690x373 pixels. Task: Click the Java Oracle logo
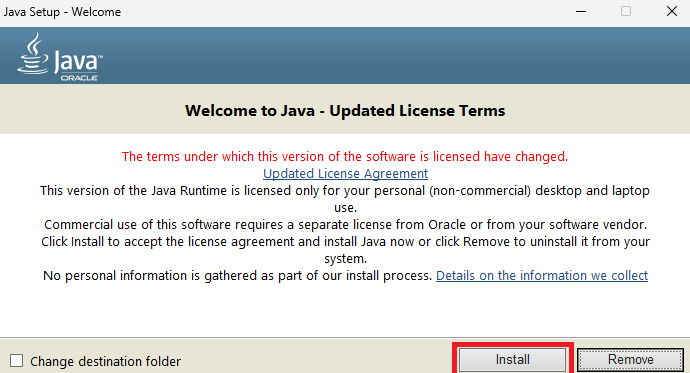pos(60,57)
